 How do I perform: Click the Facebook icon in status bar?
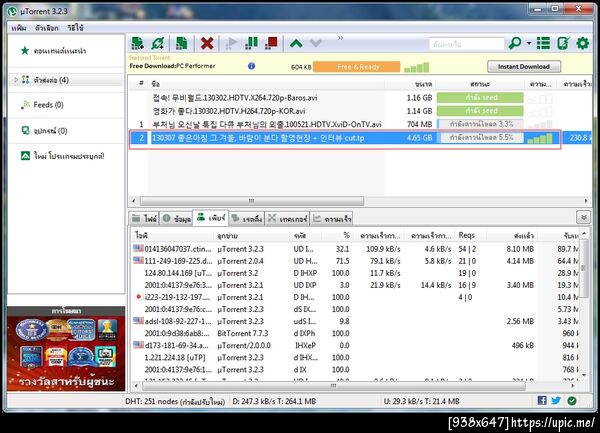[x=542, y=400]
